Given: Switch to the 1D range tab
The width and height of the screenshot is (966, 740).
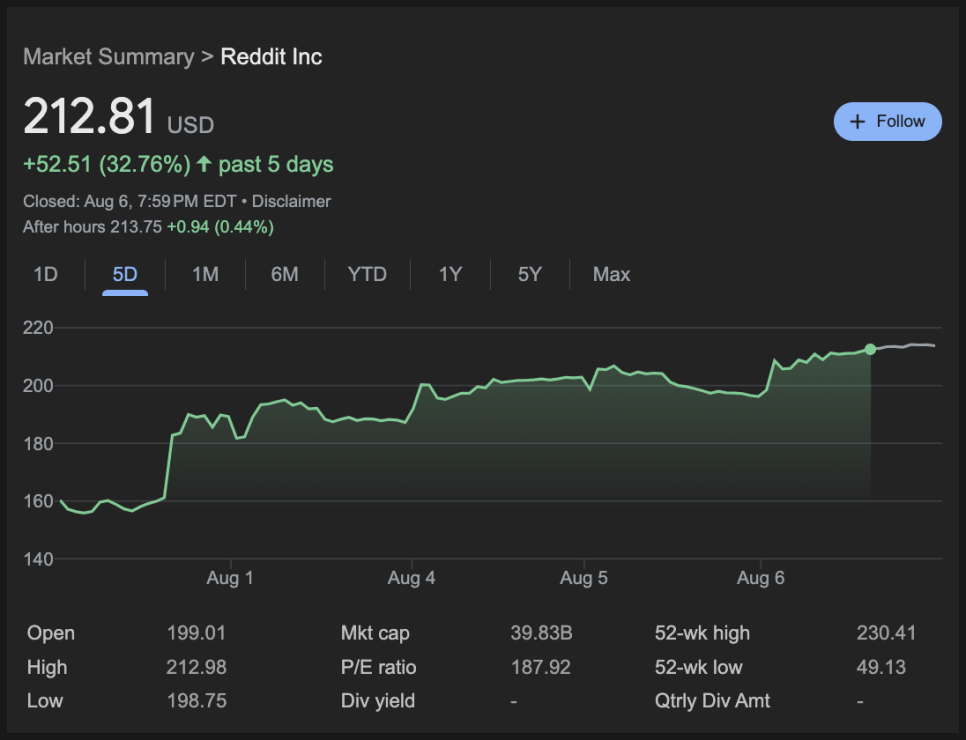Looking at the screenshot, I should [x=46, y=274].
